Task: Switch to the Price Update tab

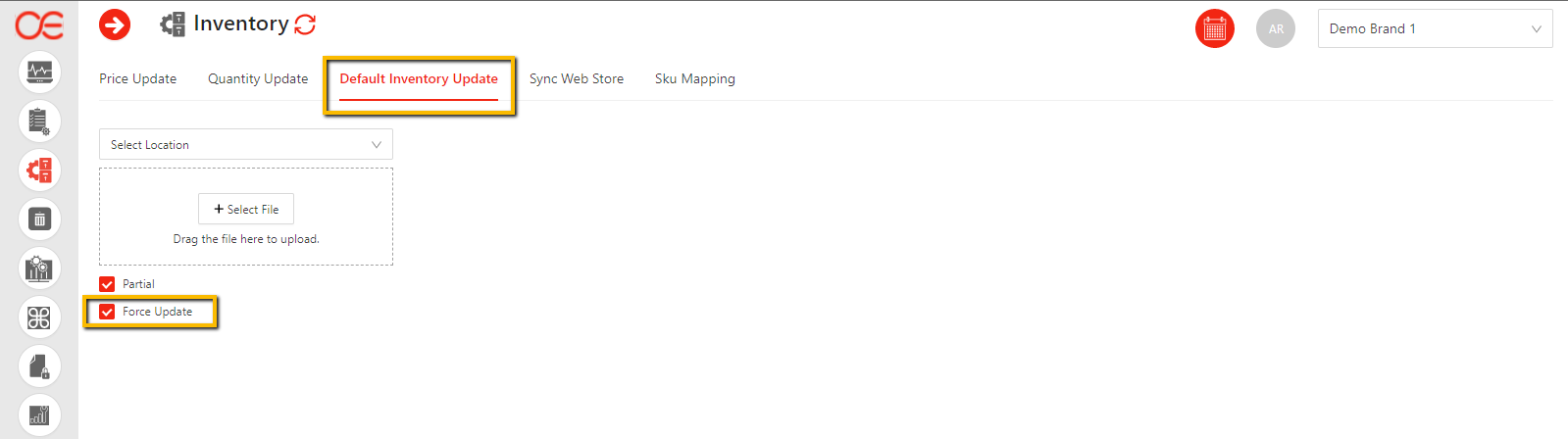Action: (x=137, y=78)
